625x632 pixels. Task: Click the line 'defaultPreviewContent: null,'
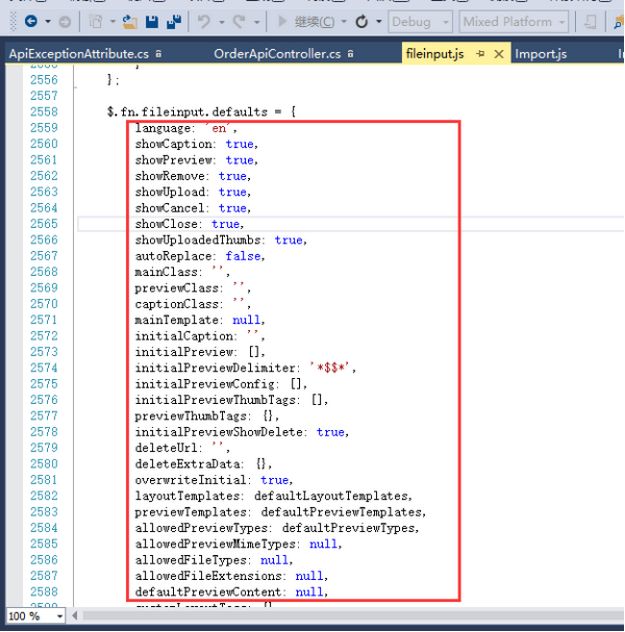[x=231, y=592]
